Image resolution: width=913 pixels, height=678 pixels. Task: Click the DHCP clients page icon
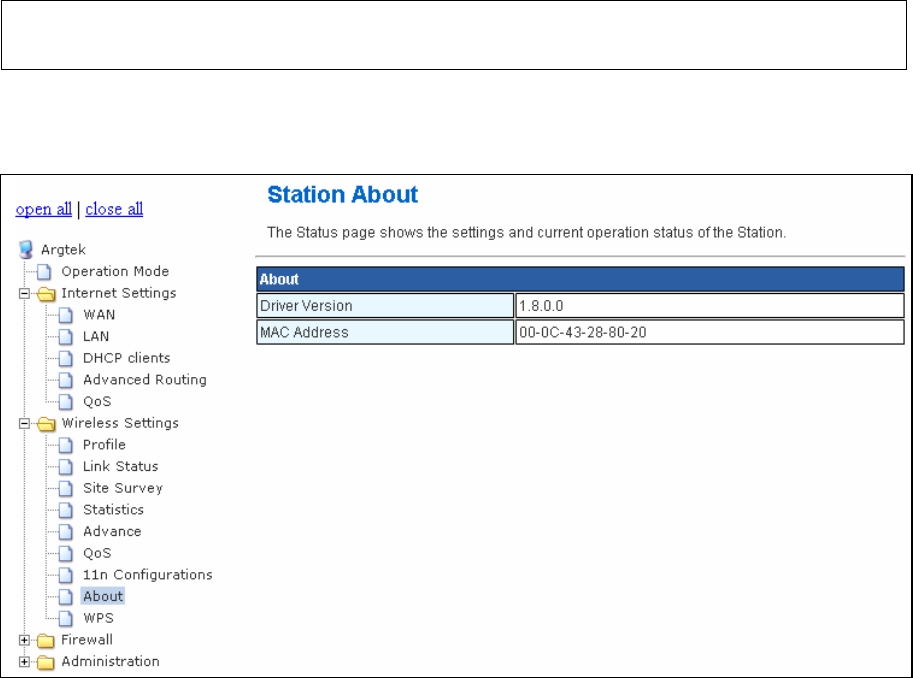coord(66,358)
